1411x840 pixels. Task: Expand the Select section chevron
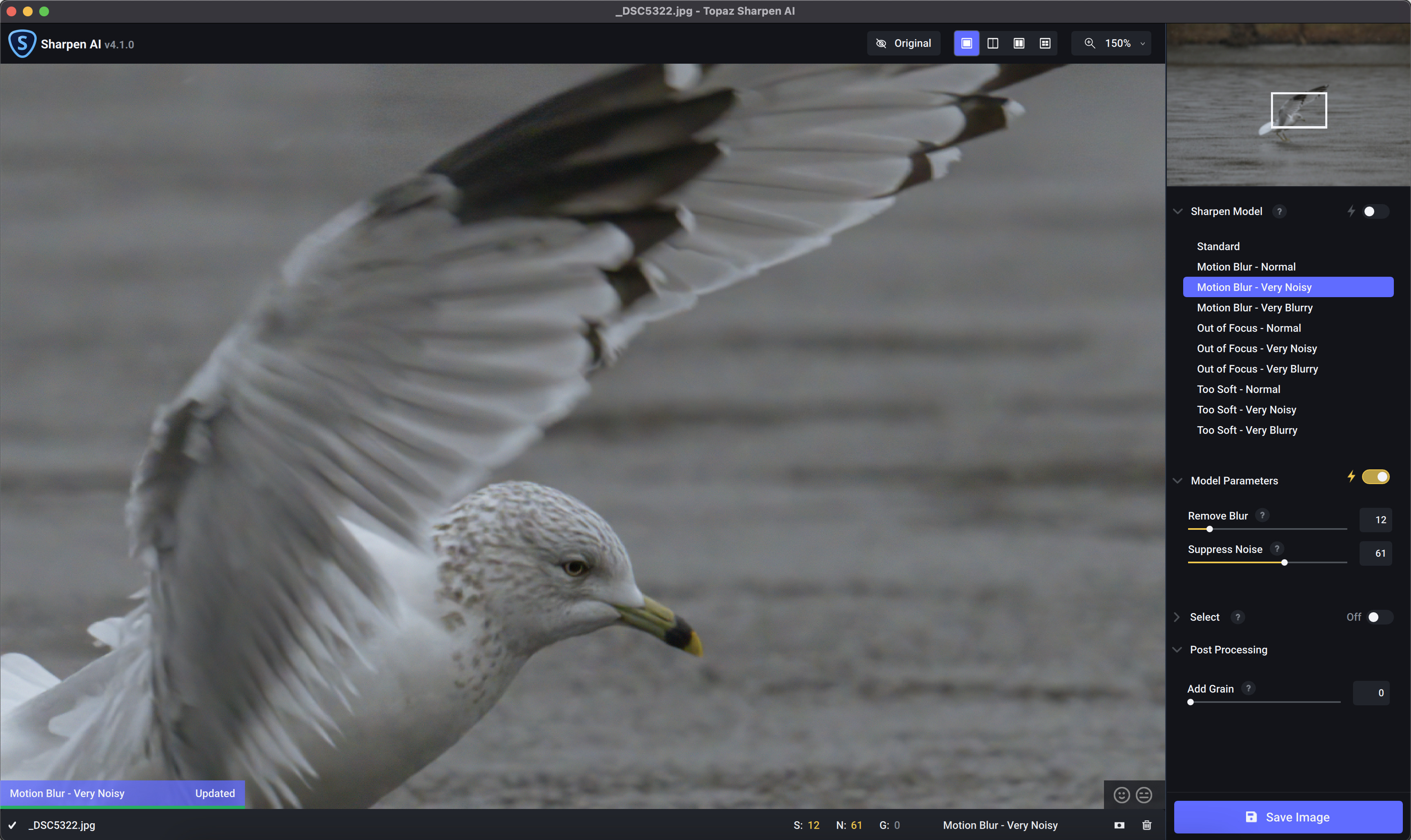pos(1177,617)
